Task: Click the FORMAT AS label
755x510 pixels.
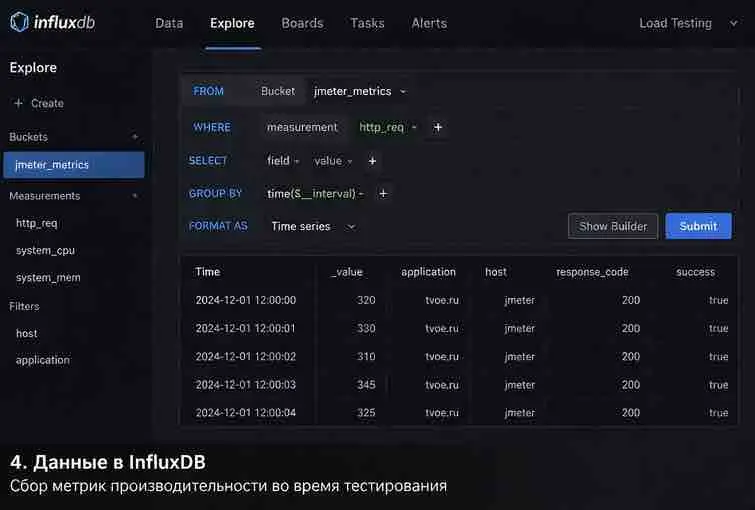Action: coord(218,226)
